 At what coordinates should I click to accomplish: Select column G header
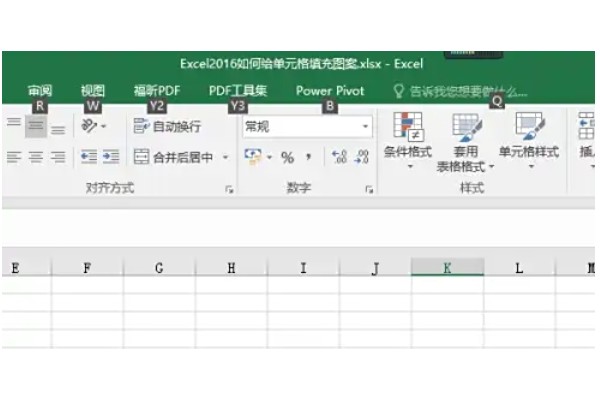159,268
